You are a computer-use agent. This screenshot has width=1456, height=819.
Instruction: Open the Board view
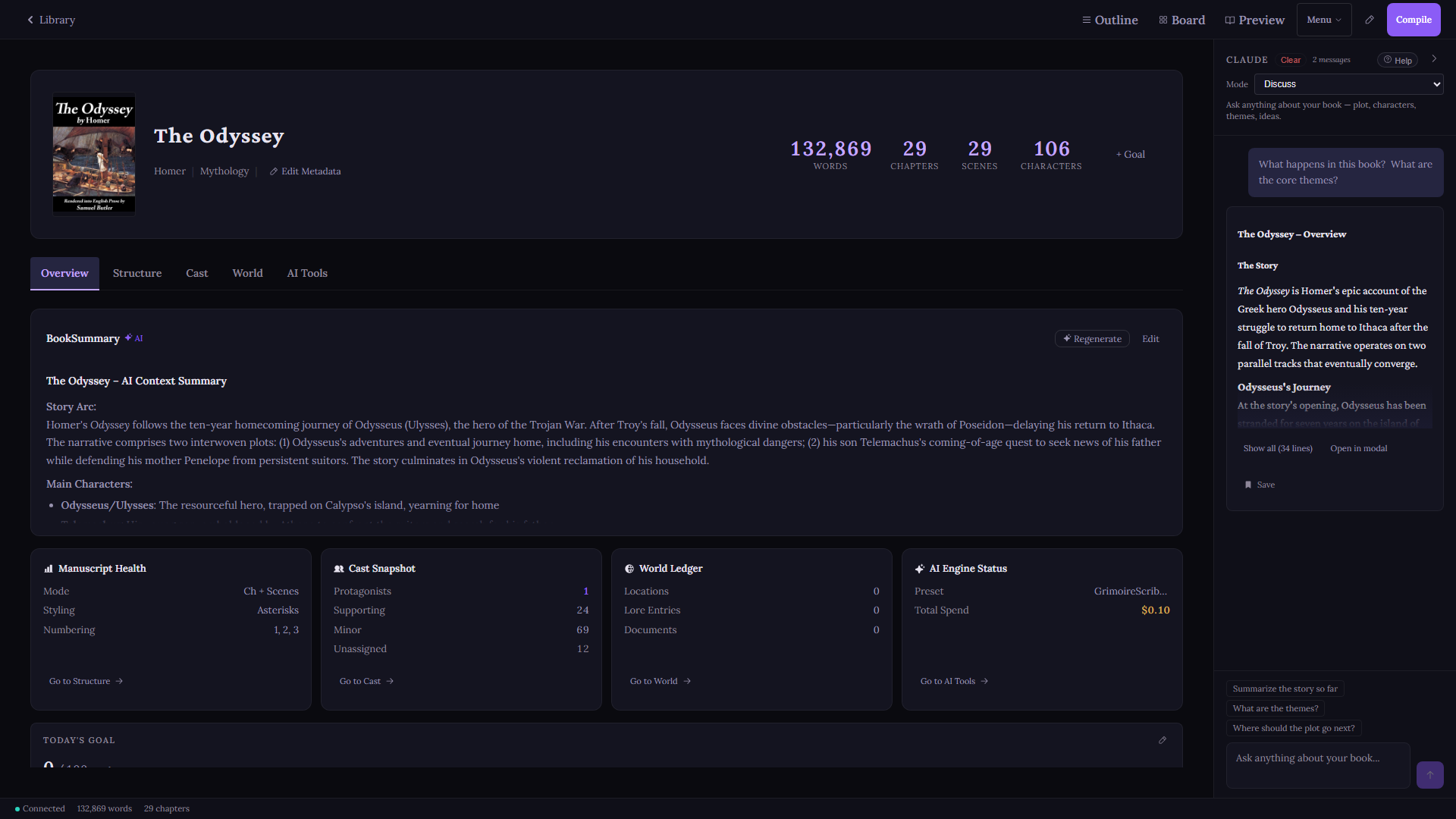(1181, 20)
